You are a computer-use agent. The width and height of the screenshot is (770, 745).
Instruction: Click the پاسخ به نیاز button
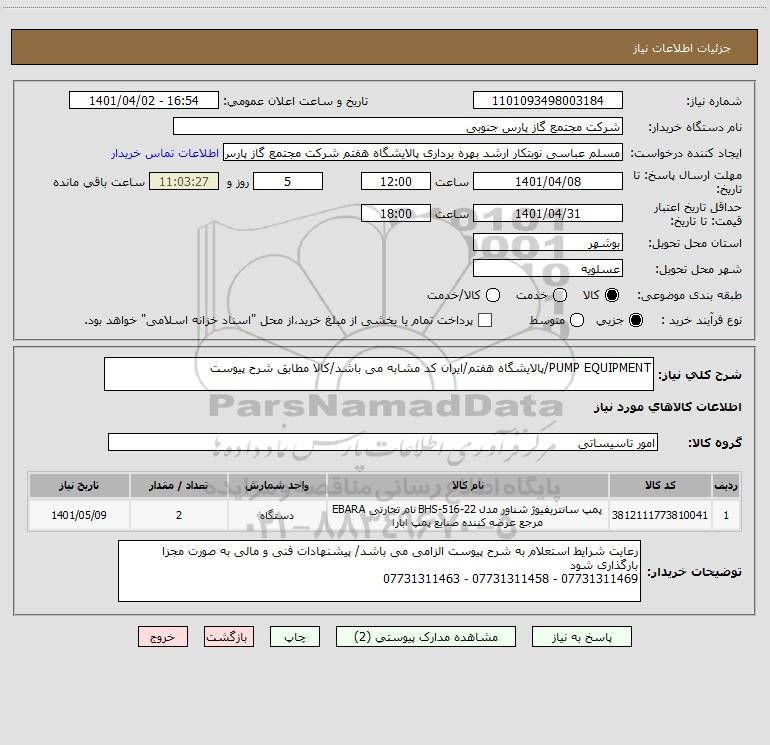click(582, 637)
